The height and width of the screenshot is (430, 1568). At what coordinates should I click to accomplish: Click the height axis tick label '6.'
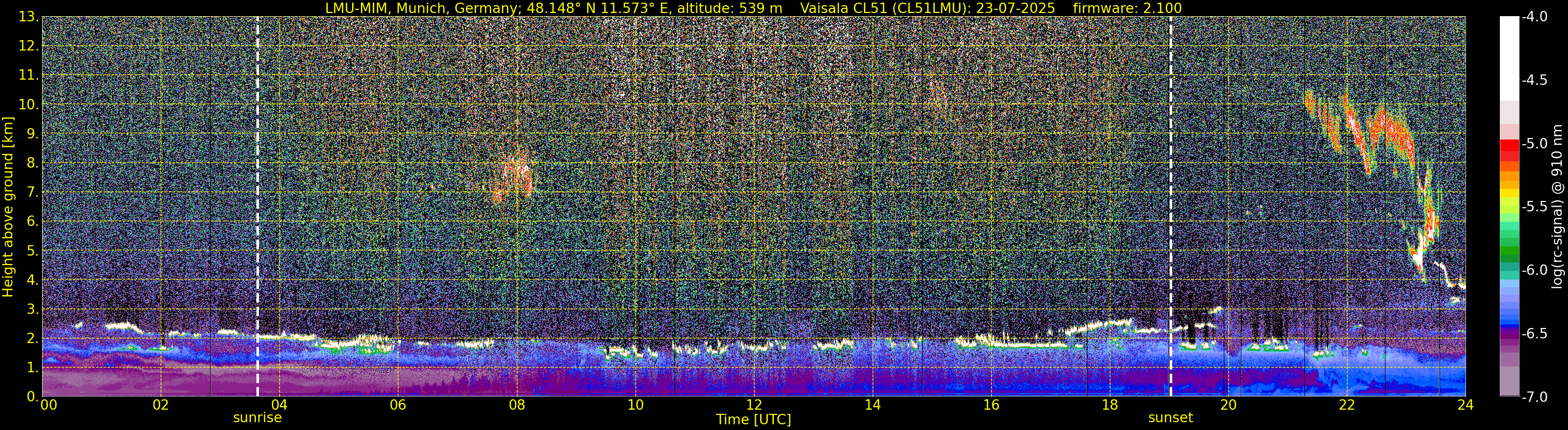click(32, 221)
